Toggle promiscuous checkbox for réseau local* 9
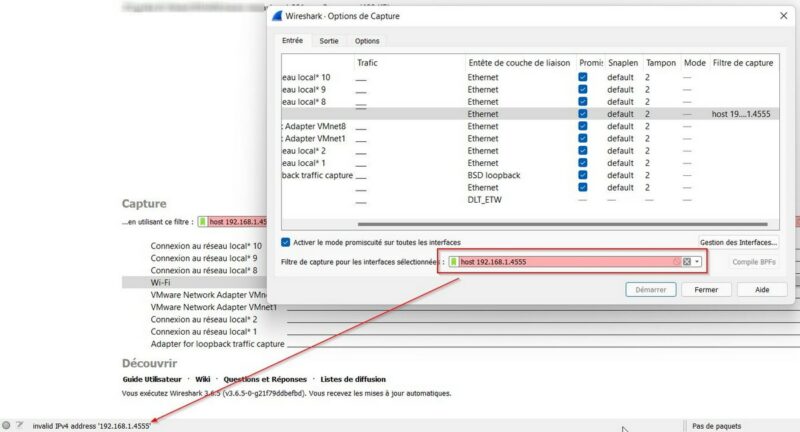 (583, 89)
